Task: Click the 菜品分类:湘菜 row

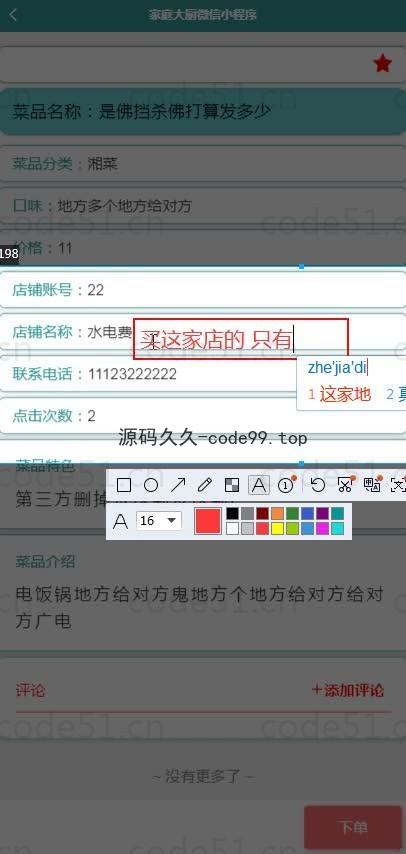Action: pyautogui.click(x=203, y=163)
